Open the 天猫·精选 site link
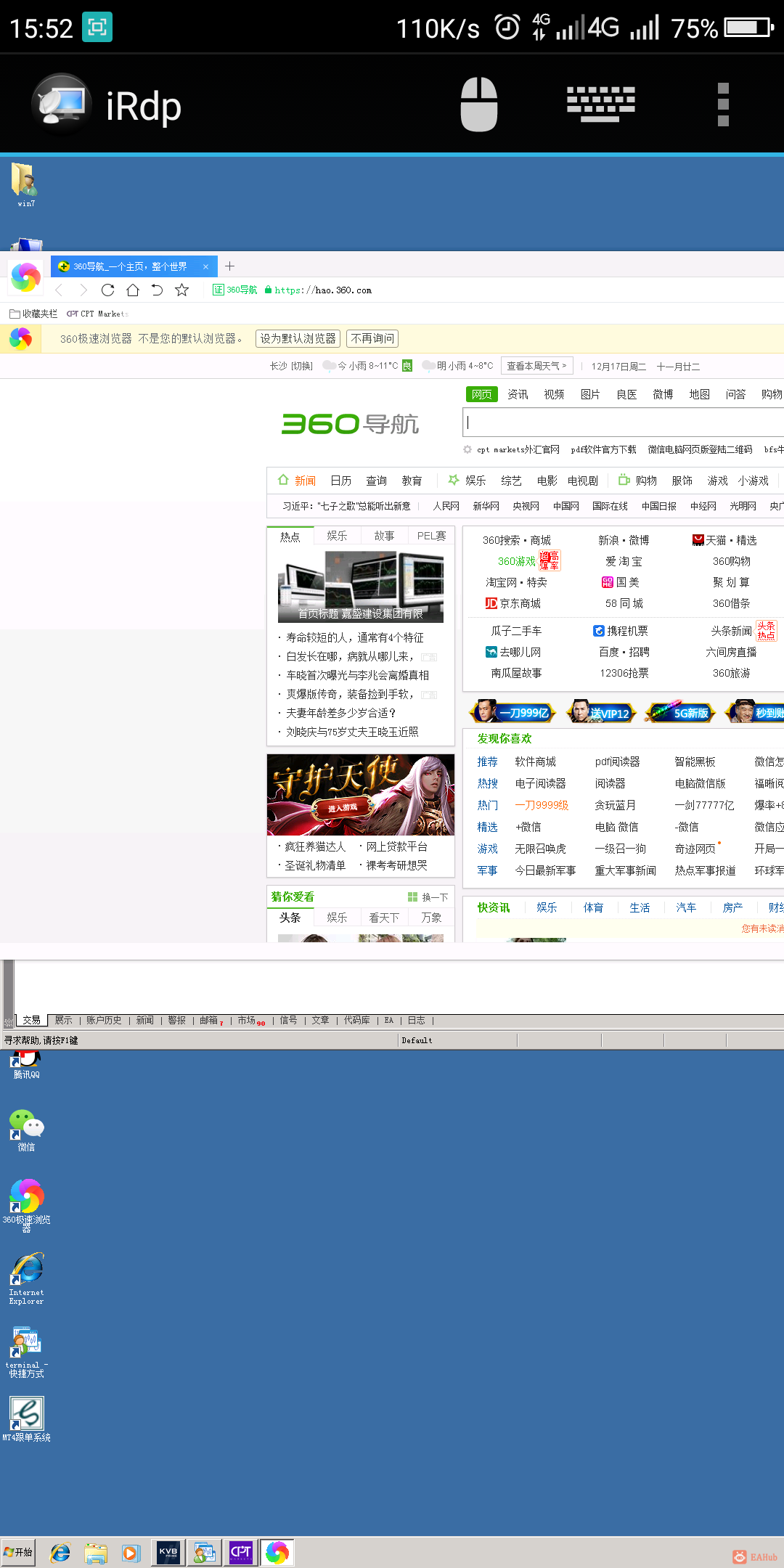784x1568 pixels. tap(724, 540)
